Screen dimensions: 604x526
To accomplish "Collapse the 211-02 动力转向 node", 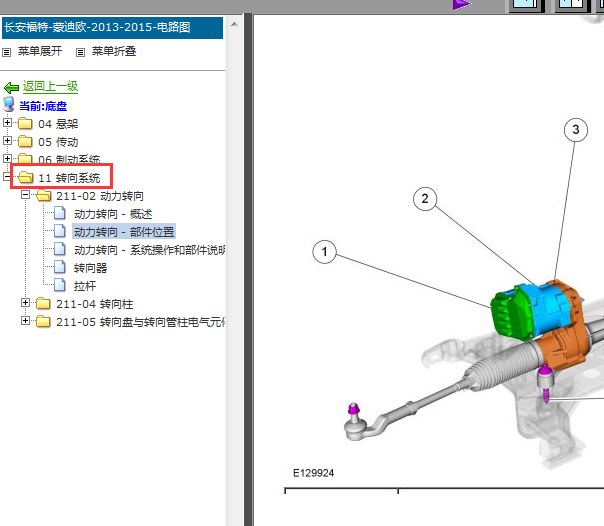I will tap(26, 196).
